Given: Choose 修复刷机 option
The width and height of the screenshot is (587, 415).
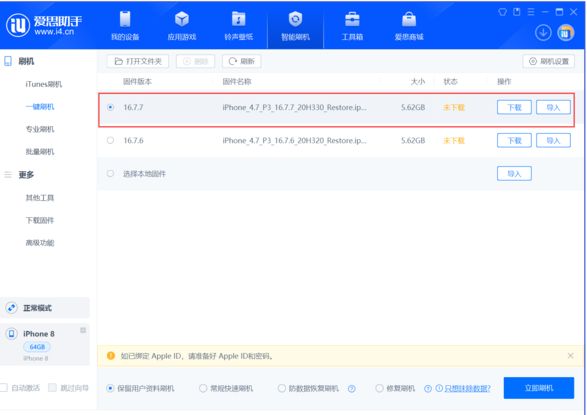Looking at the screenshot, I should (x=395, y=388).
